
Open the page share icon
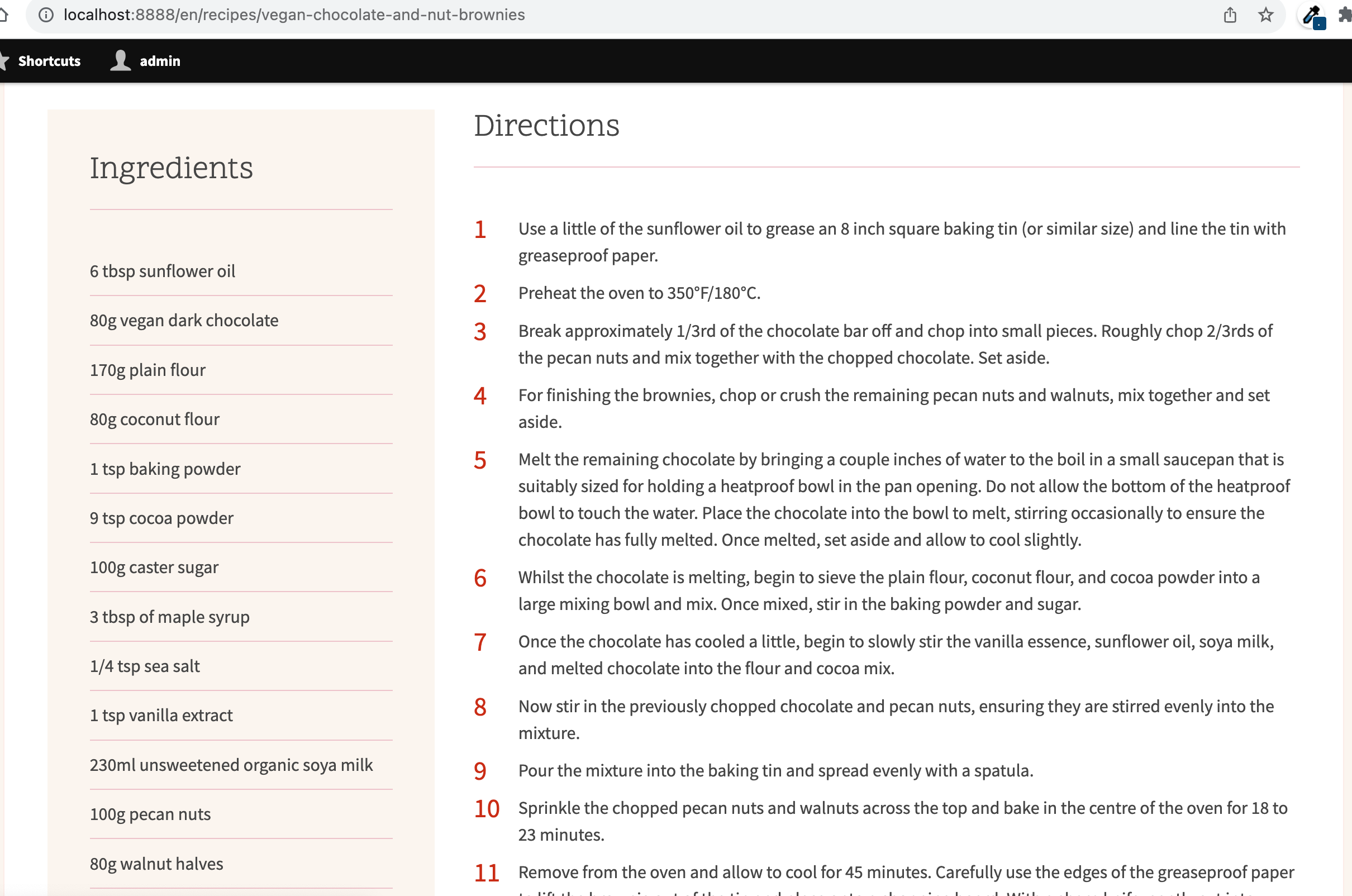coord(1229,15)
